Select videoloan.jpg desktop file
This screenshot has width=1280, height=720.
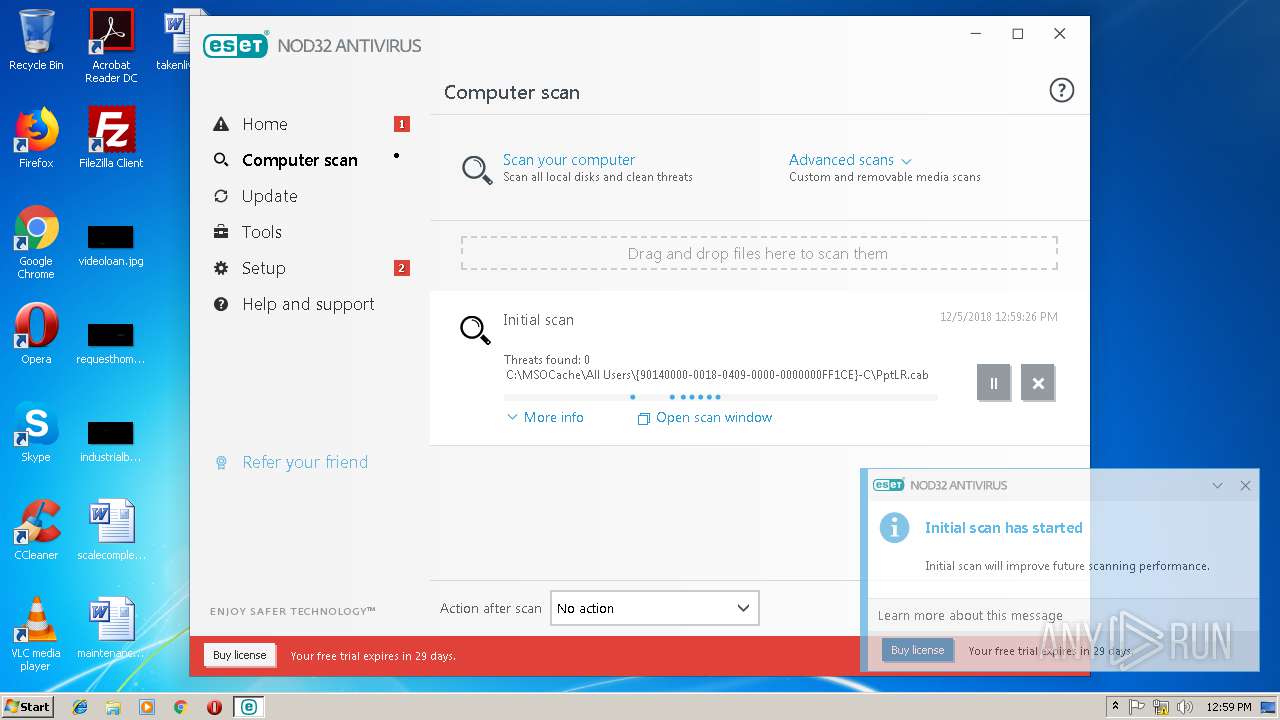[x=111, y=246]
